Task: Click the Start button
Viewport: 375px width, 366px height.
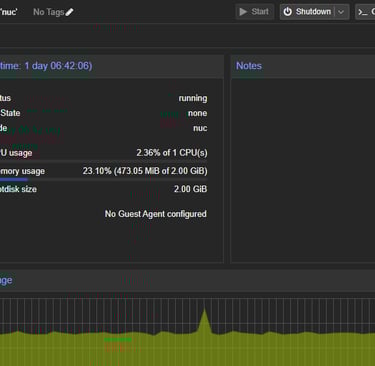Action: [255, 12]
